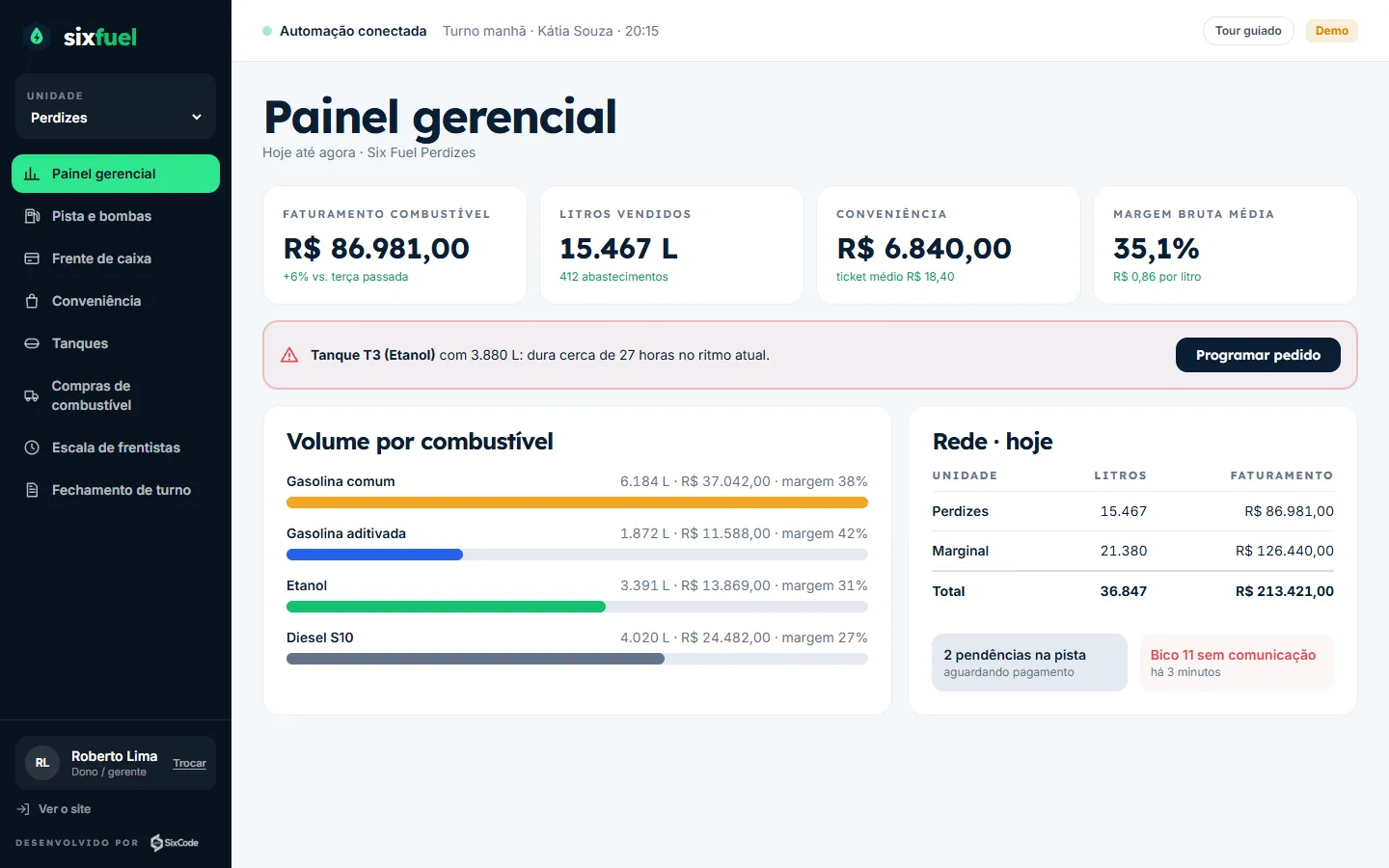Click the Conveniência R$ 6.840,00 card
The height and width of the screenshot is (868, 1389).
948,245
